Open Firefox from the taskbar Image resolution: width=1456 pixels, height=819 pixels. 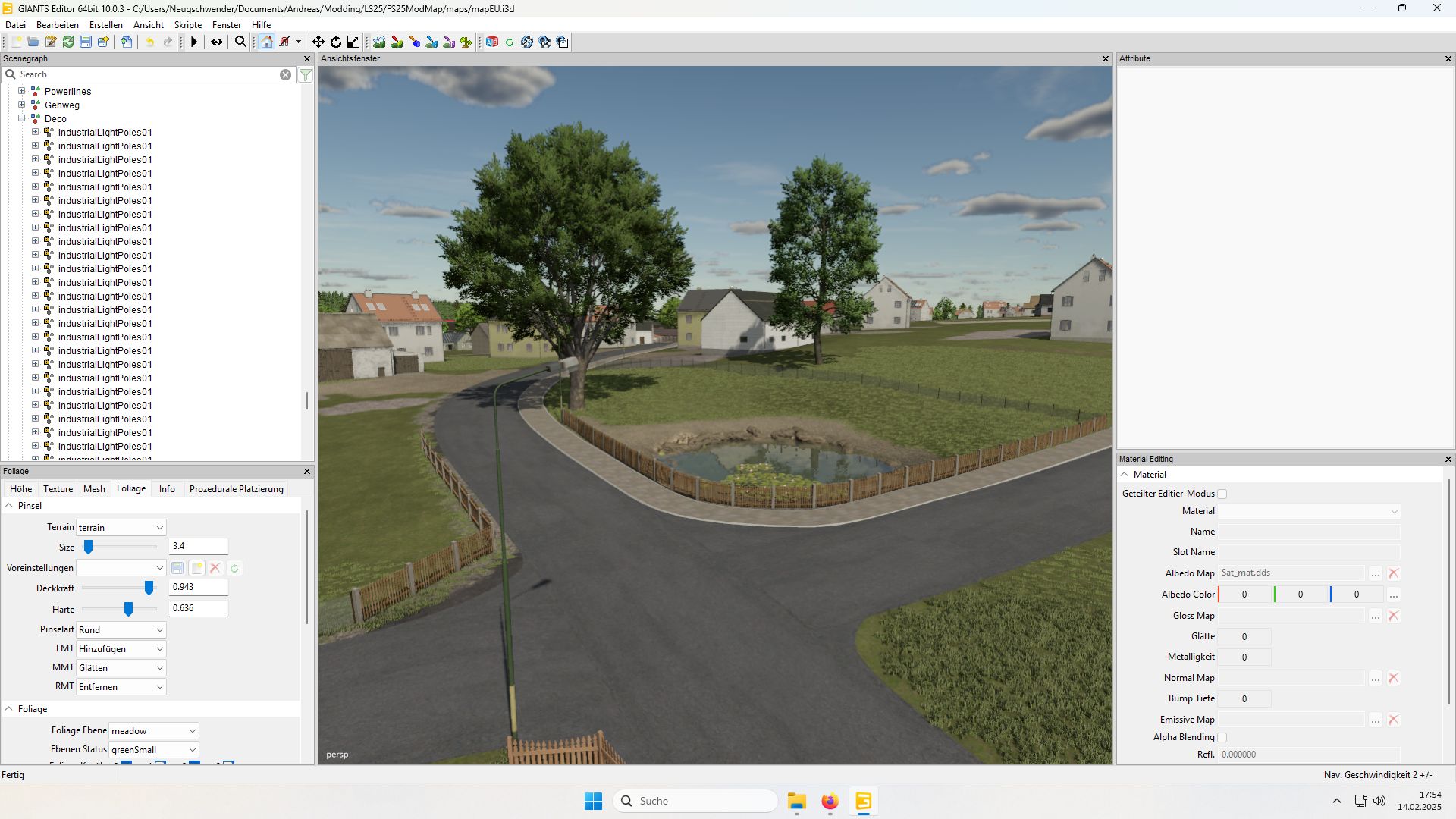coord(830,802)
